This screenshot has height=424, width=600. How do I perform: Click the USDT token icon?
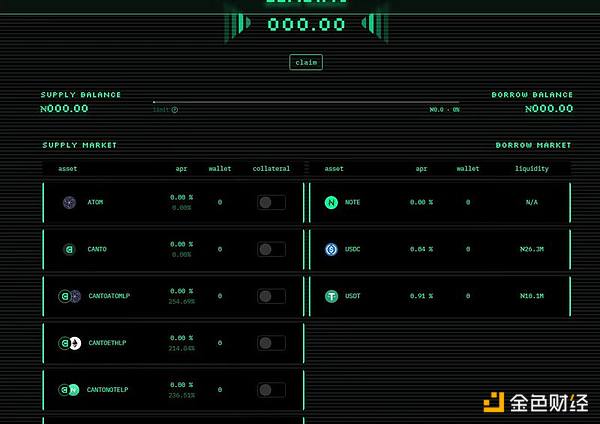coord(331,296)
